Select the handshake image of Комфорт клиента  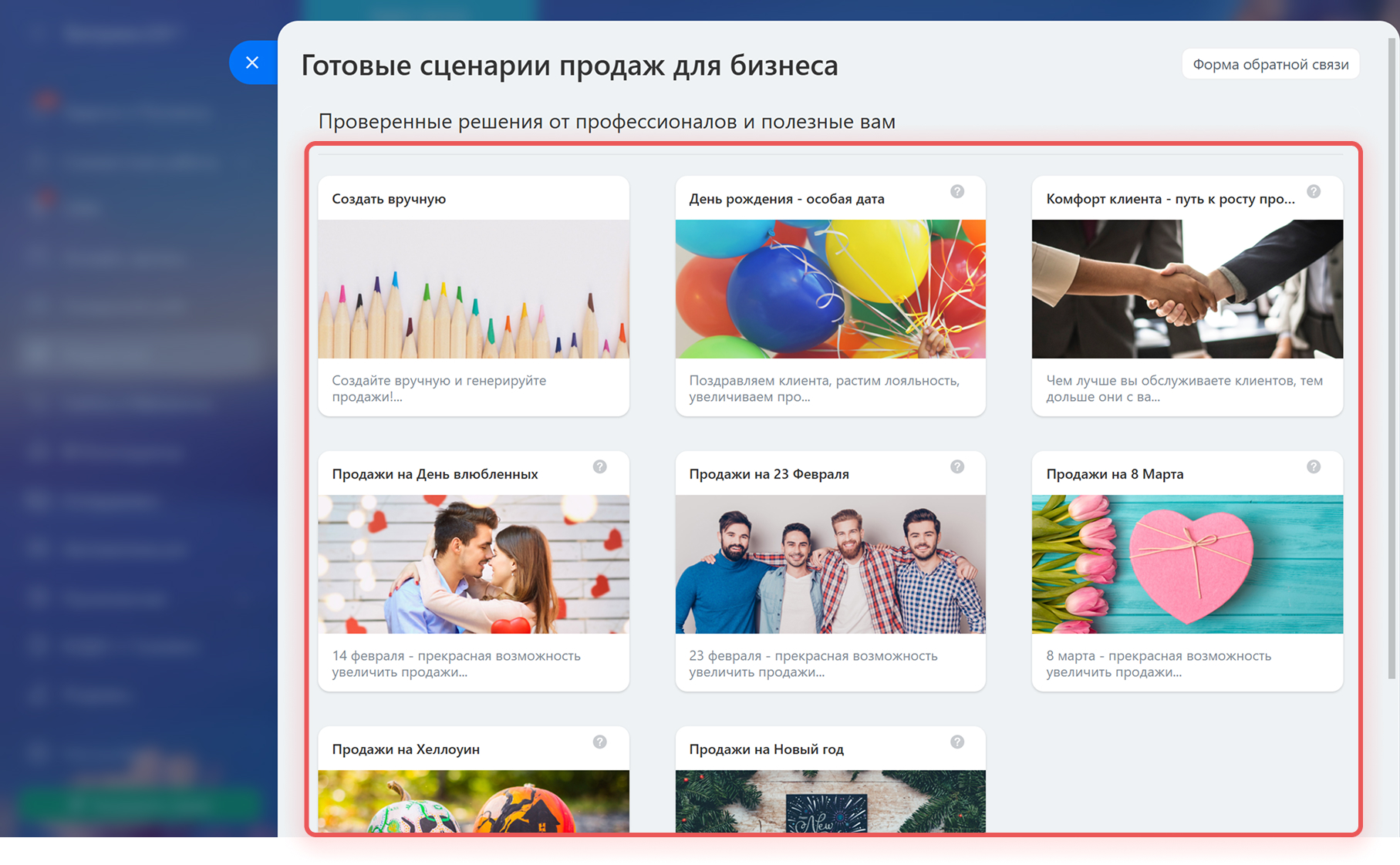pyautogui.click(x=1187, y=289)
